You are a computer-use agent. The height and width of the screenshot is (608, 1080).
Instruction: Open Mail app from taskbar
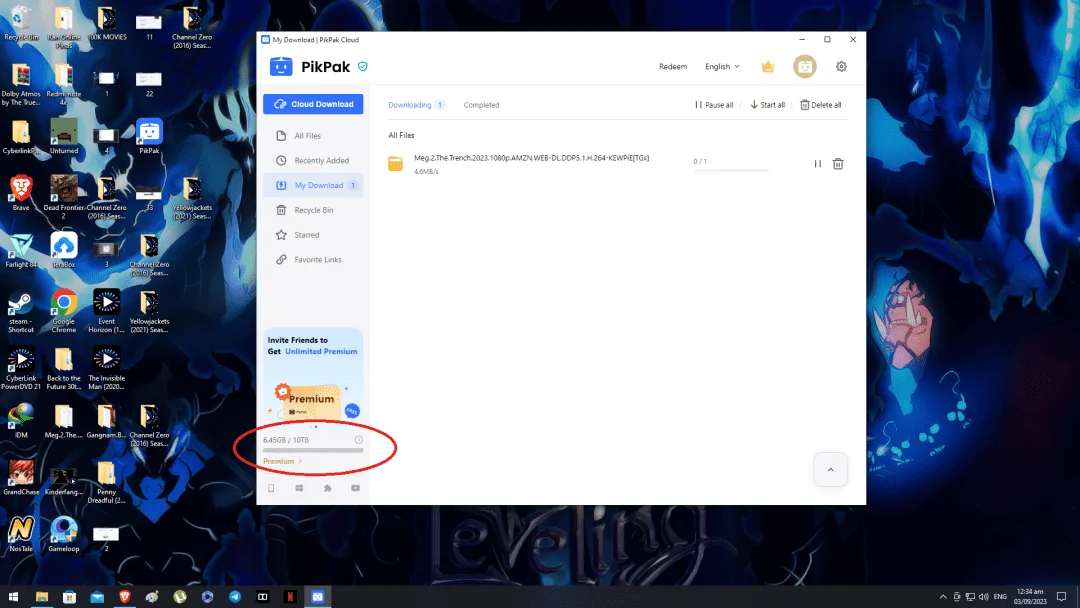[97, 597]
